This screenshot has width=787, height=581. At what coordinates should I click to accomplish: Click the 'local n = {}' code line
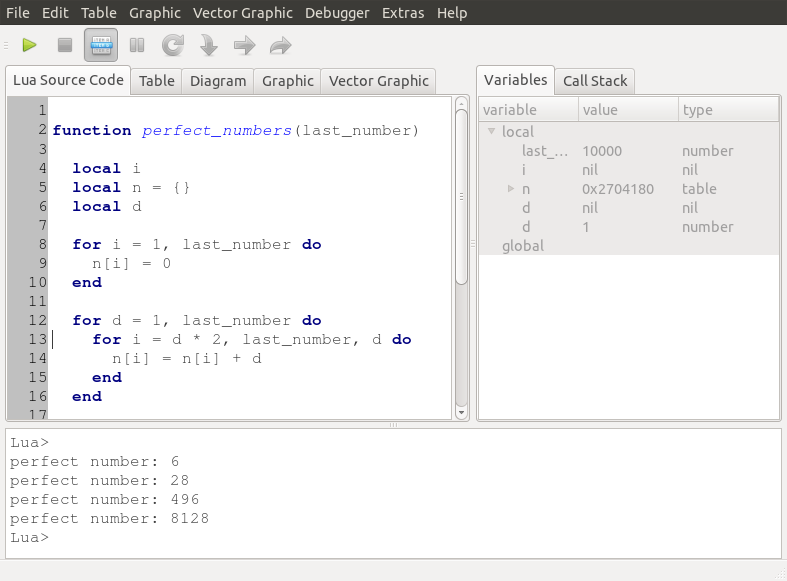coord(131,187)
